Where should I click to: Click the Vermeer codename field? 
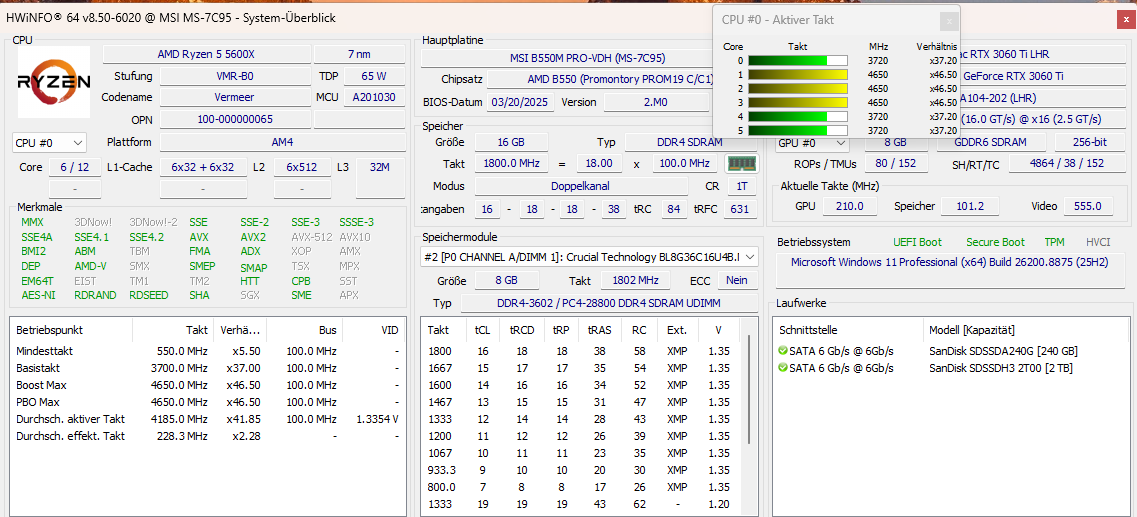[x=235, y=97]
